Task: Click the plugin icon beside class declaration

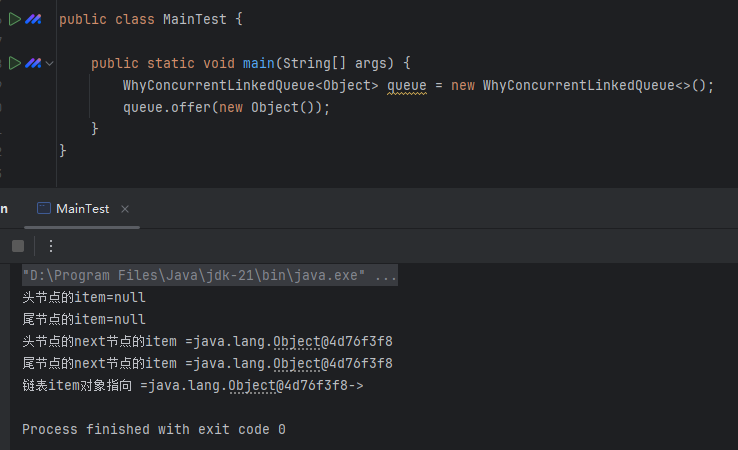Action: click(x=34, y=19)
